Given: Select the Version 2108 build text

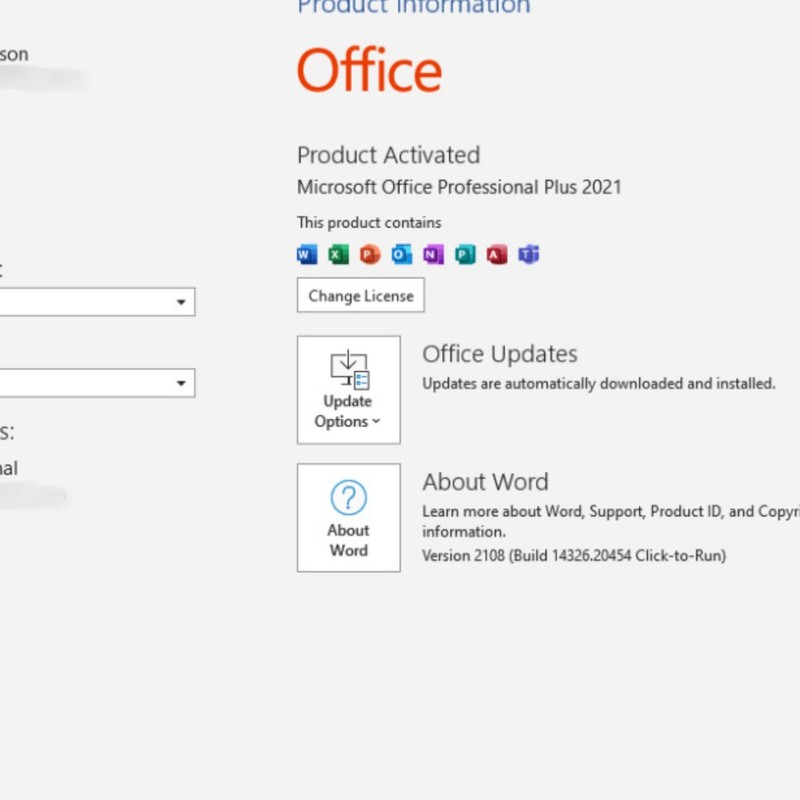Looking at the screenshot, I should point(574,555).
